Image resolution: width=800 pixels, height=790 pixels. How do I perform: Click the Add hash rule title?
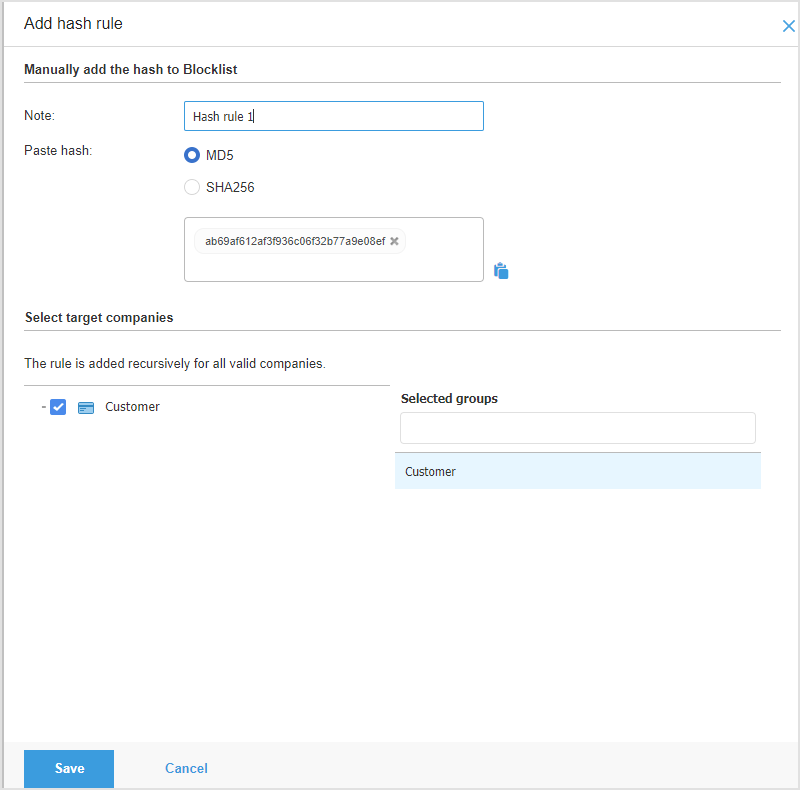[x=73, y=23]
